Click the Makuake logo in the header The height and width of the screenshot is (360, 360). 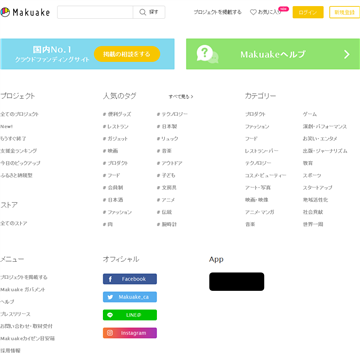click(x=25, y=12)
